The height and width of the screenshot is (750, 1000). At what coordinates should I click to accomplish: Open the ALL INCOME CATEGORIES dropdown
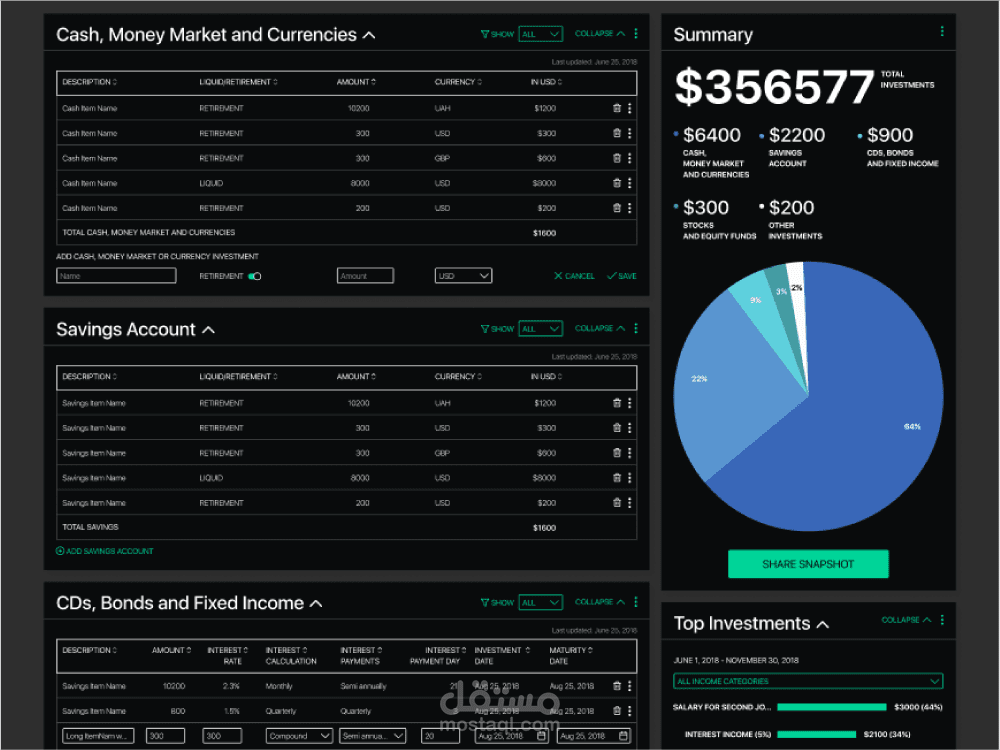point(808,681)
